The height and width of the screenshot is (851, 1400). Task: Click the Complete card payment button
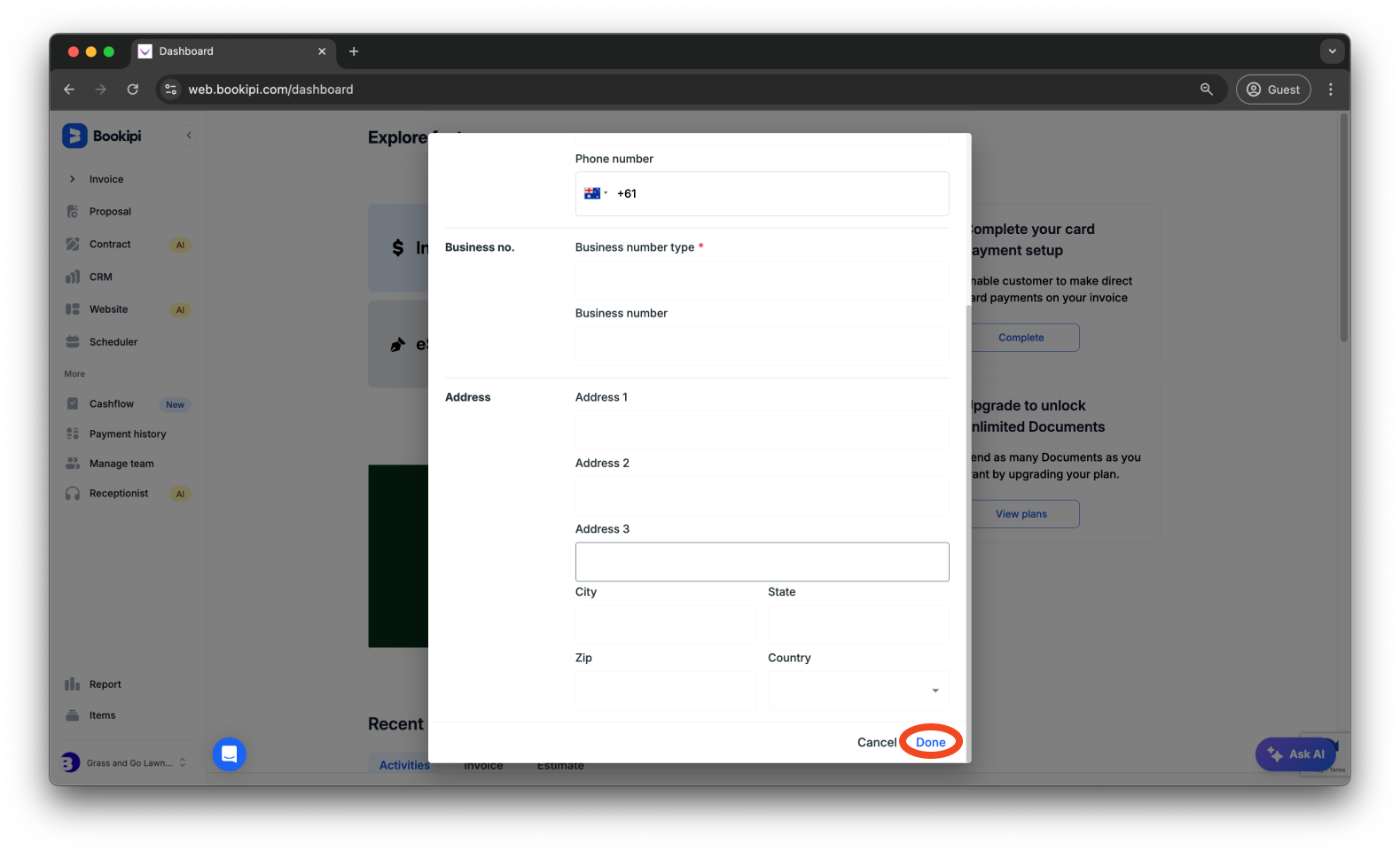(1021, 338)
